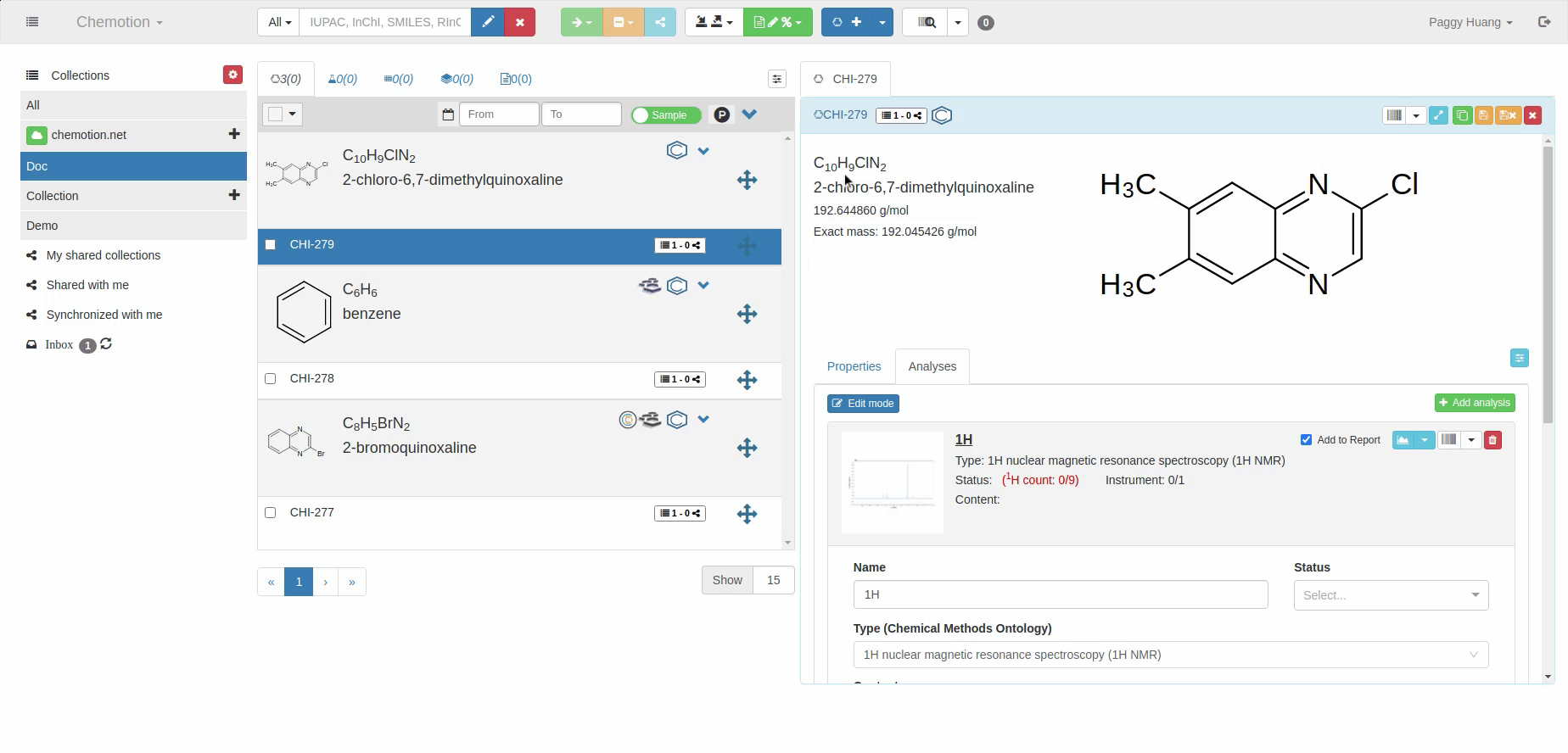Clear search with the red X button
Image resolution: width=1568 pixels, height=753 pixels.
519,22
